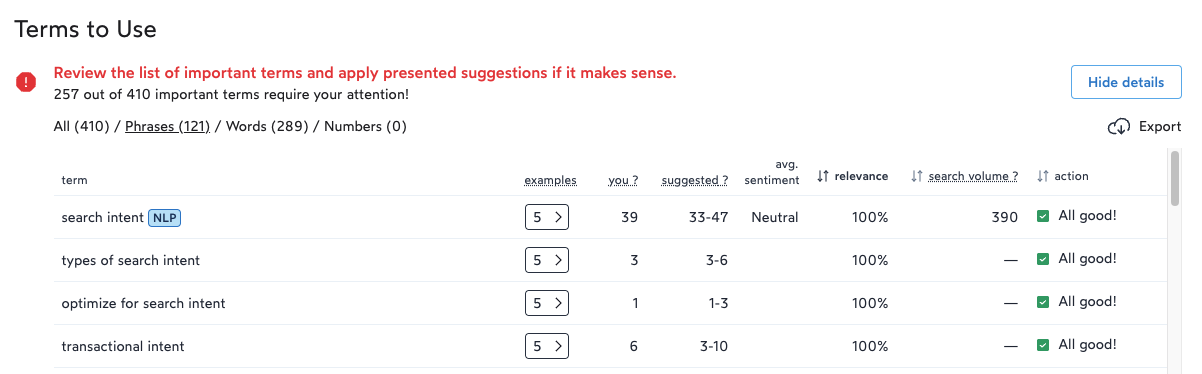Click the NLP badge next to search intent
This screenshot has width=1202, height=374.
coord(164,217)
